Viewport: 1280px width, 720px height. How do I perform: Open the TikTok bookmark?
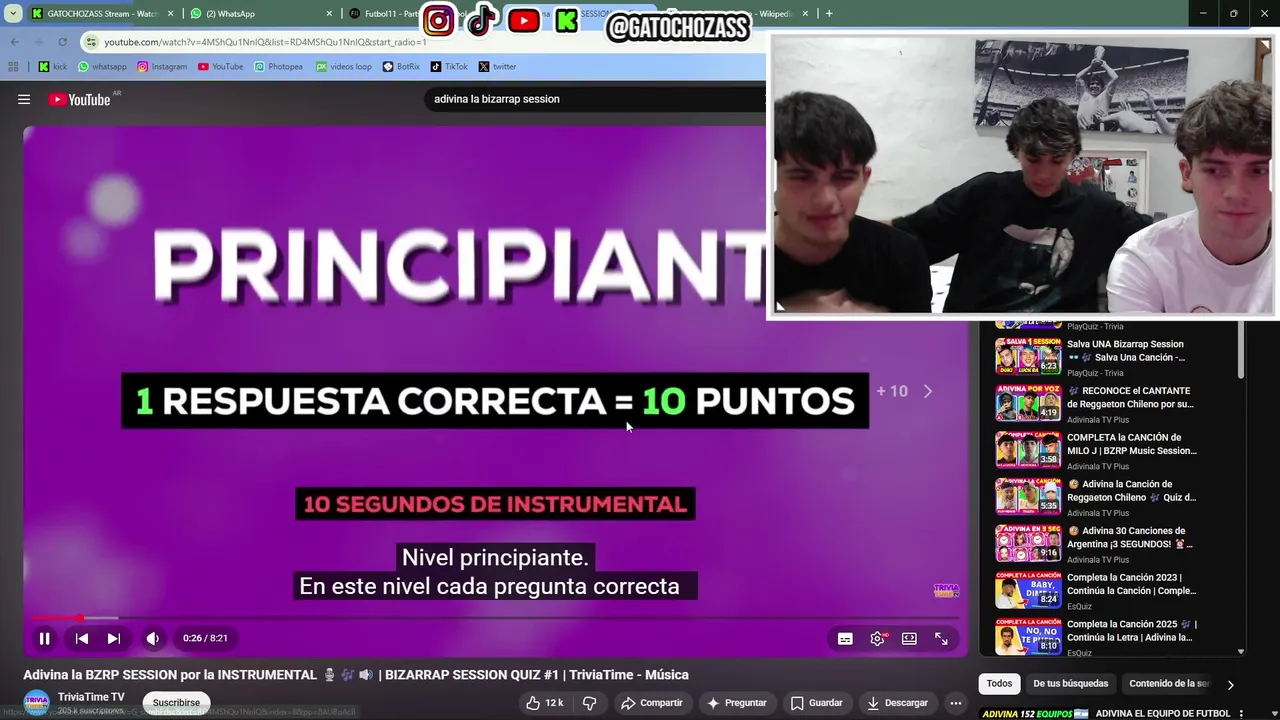tap(449, 67)
